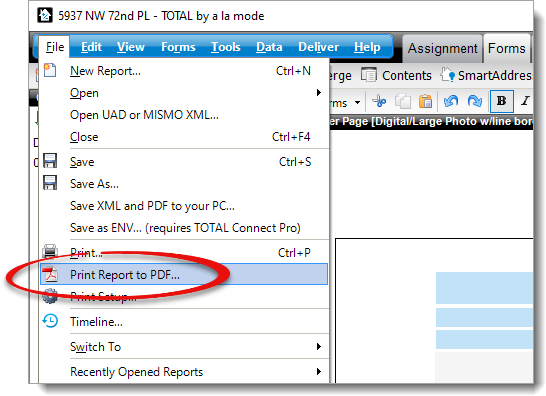Click the printer icon beside Print

point(50,251)
